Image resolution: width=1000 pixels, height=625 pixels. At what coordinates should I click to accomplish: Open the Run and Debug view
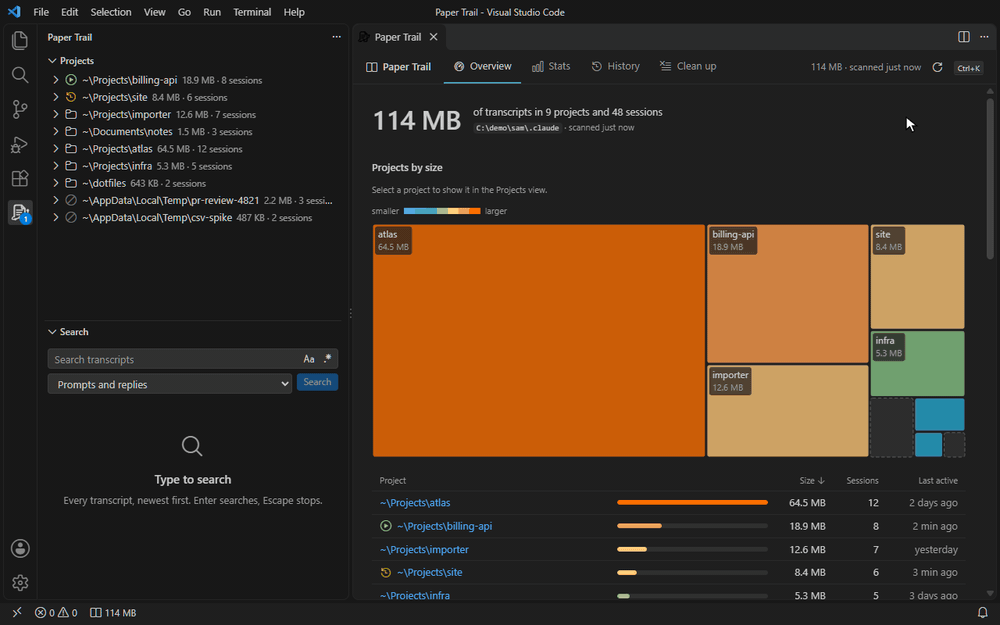(x=20, y=144)
